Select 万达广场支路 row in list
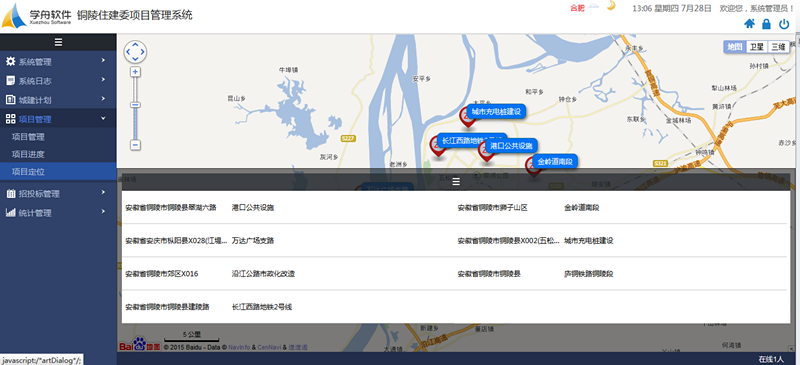 pyautogui.click(x=288, y=240)
